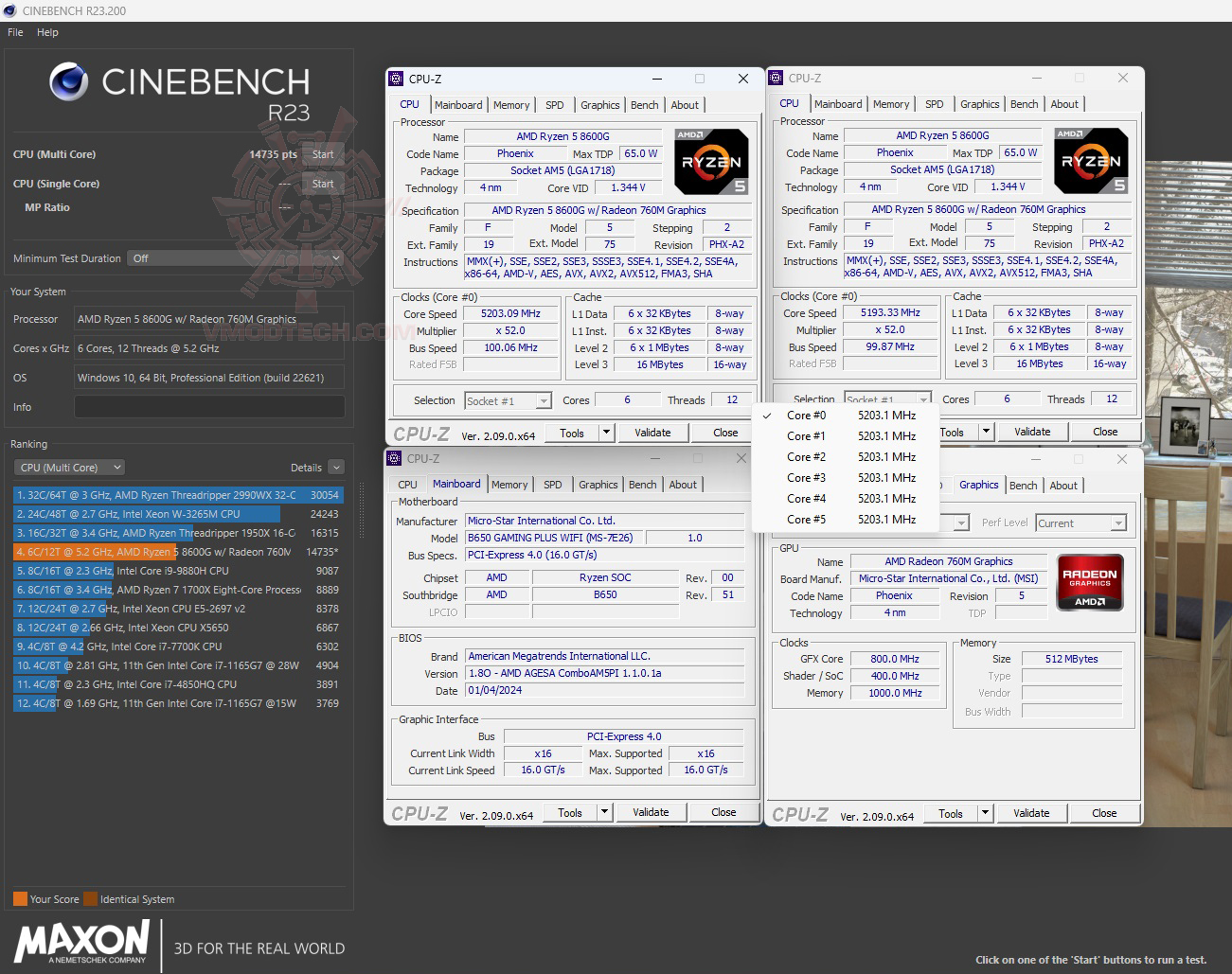Click the 14735 pts multi core score

coord(273,154)
